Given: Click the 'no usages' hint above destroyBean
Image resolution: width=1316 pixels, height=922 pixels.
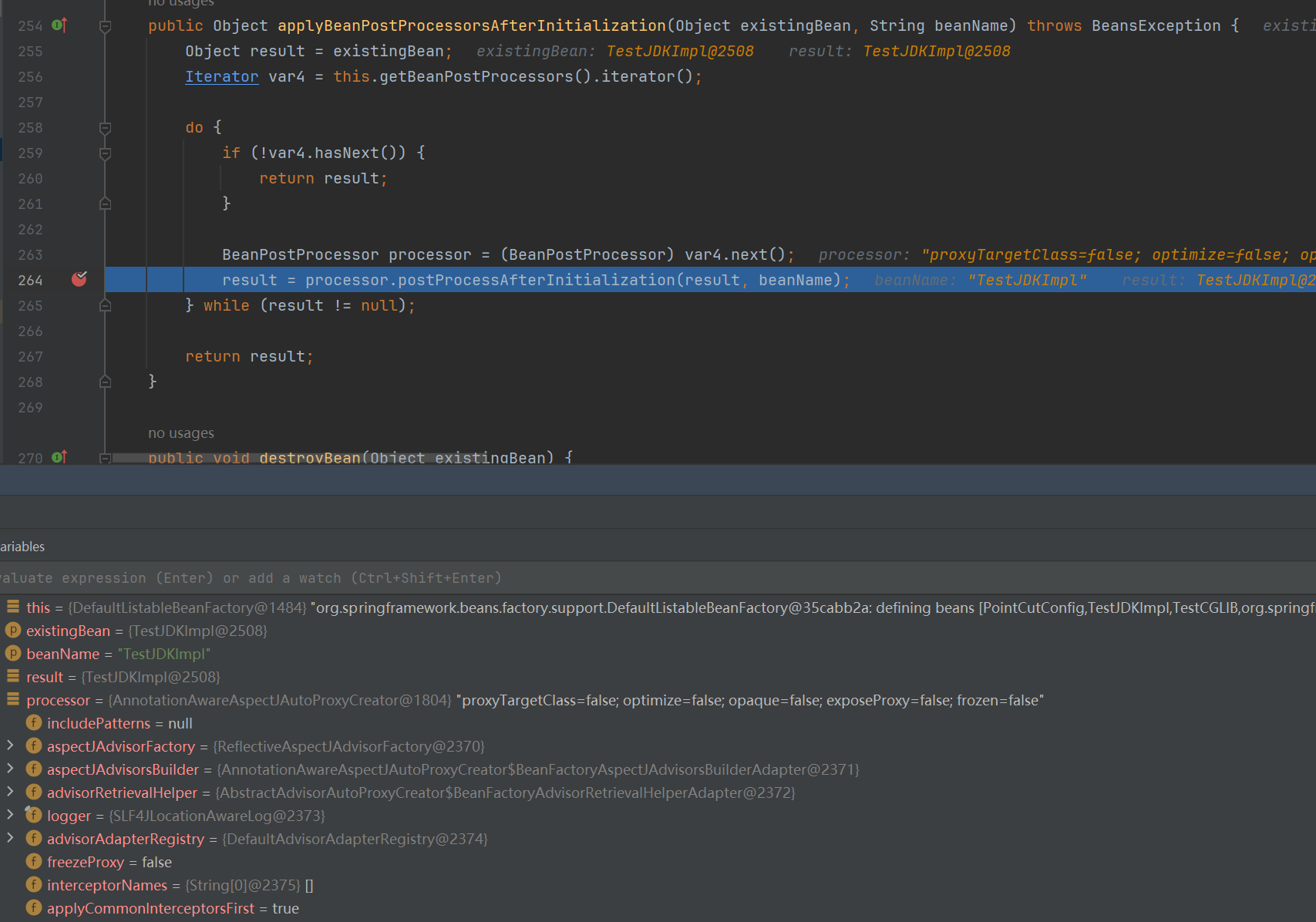Looking at the screenshot, I should point(181,433).
